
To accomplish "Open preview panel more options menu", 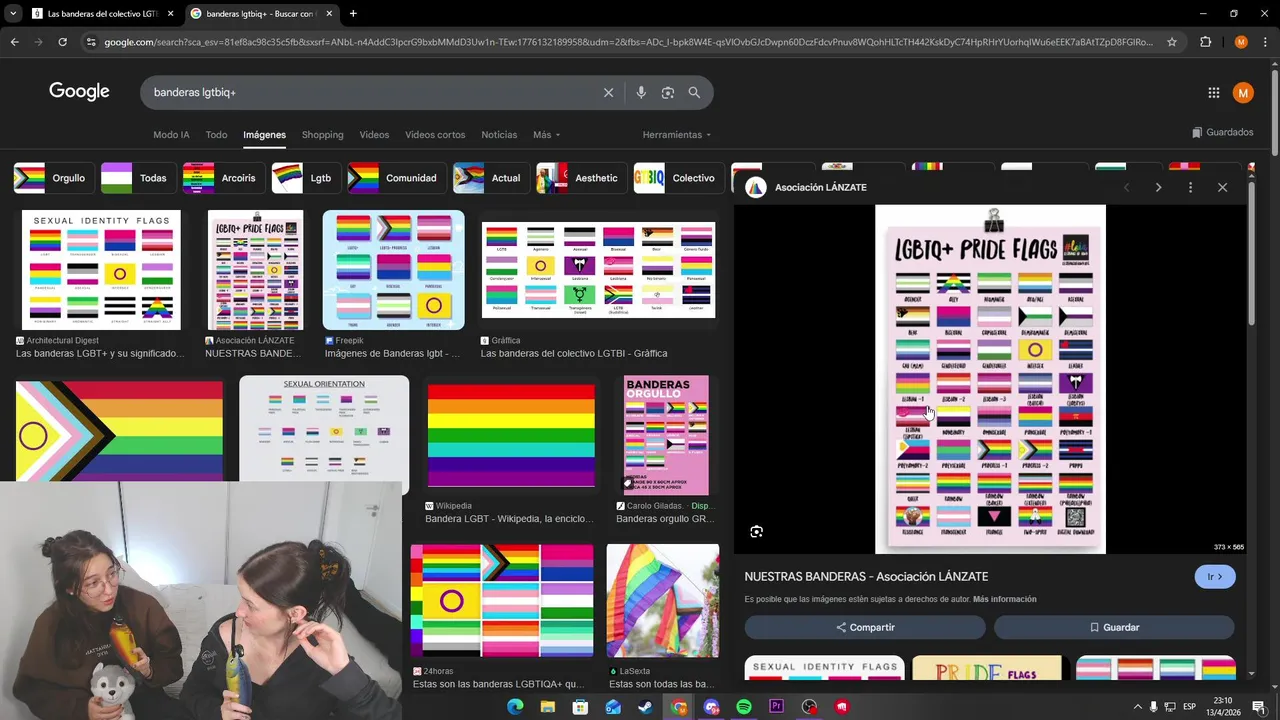I will [1190, 187].
